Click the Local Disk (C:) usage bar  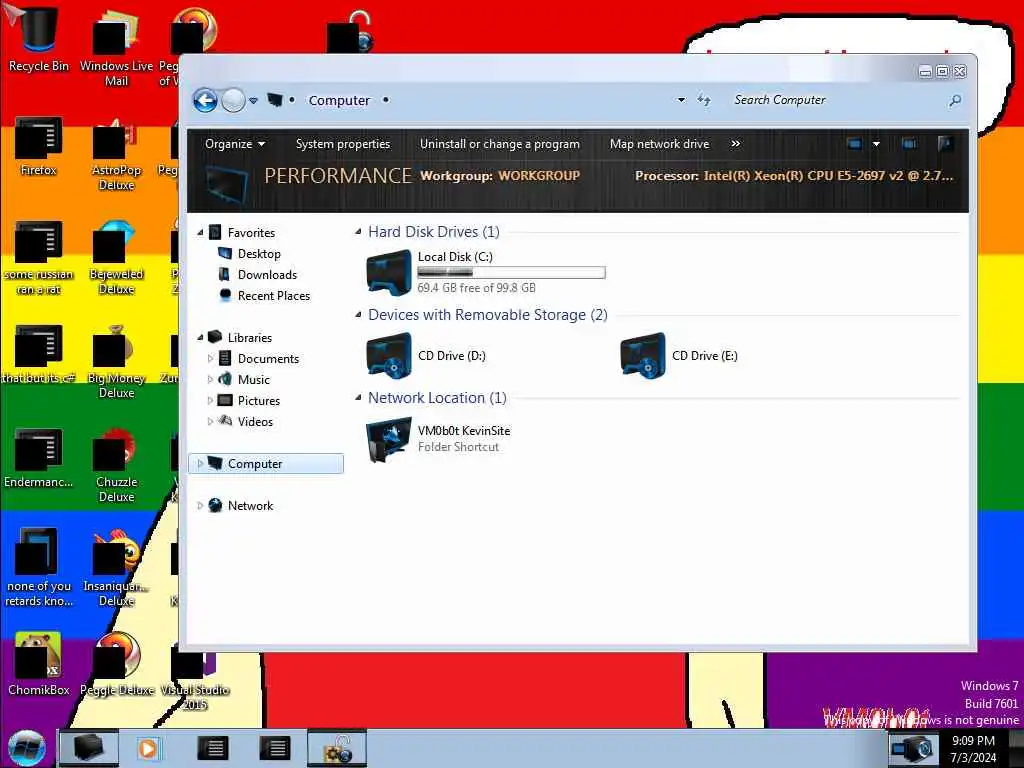point(511,272)
